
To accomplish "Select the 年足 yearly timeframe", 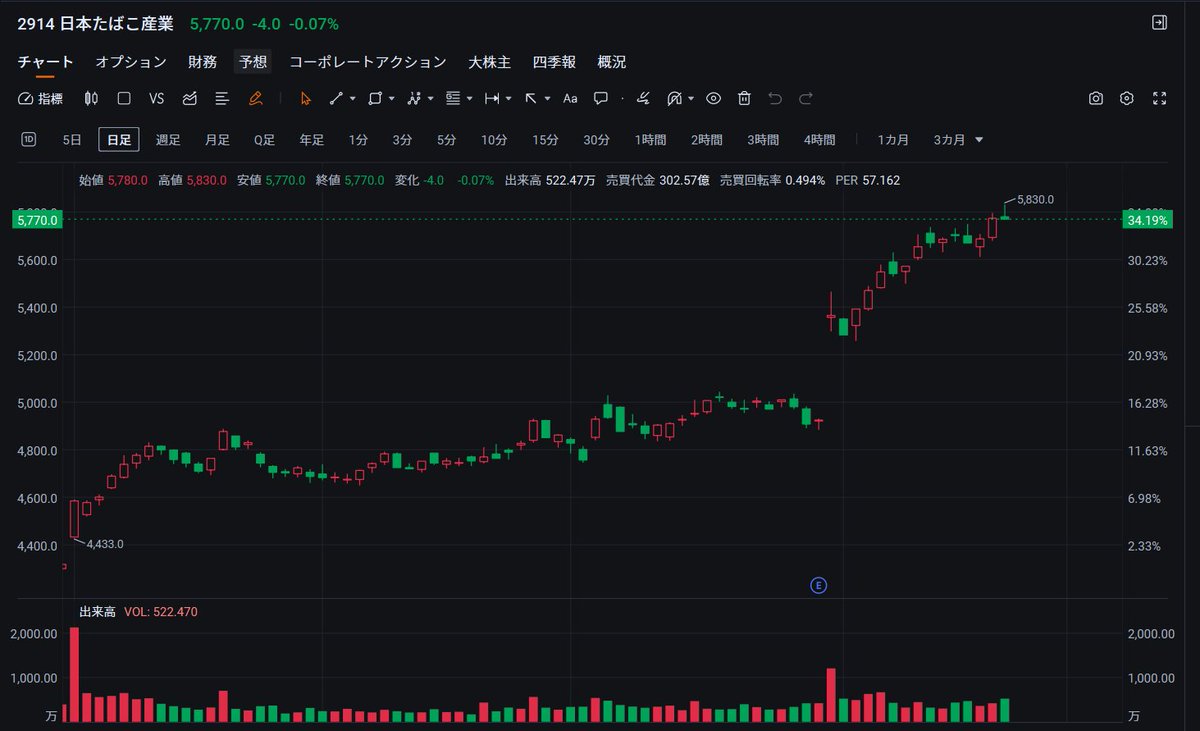I will tap(312, 140).
